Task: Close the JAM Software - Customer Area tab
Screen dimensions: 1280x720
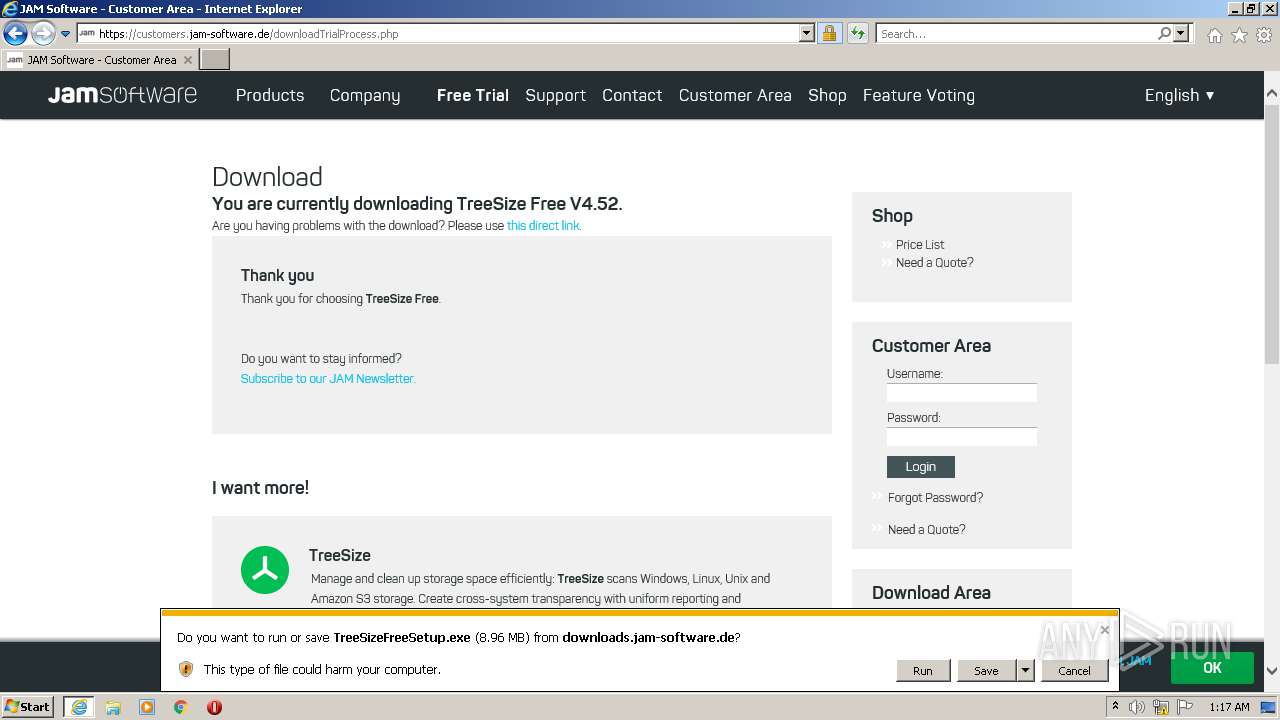Action: (x=188, y=60)
